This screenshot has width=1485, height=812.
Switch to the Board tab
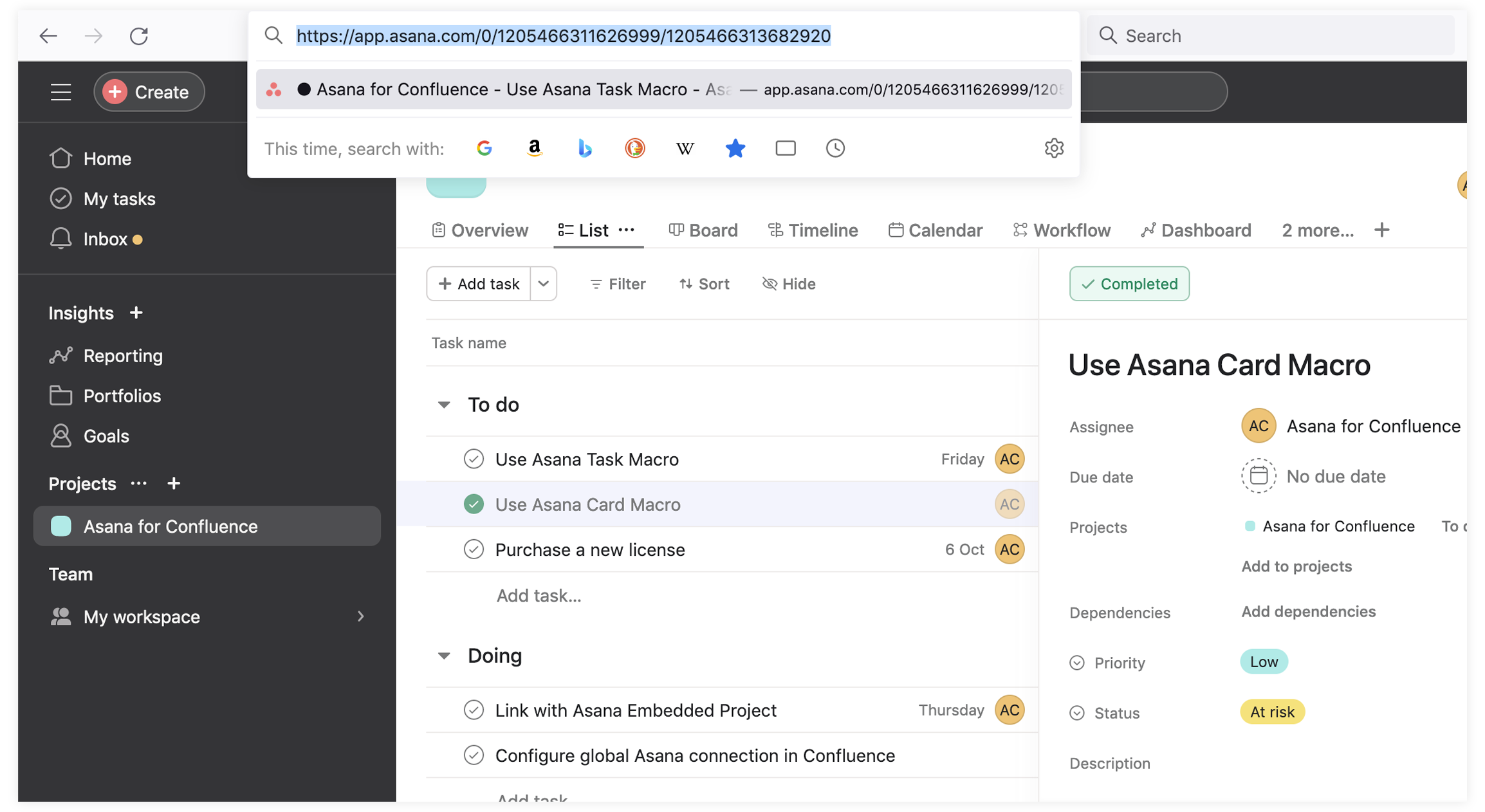703,230
